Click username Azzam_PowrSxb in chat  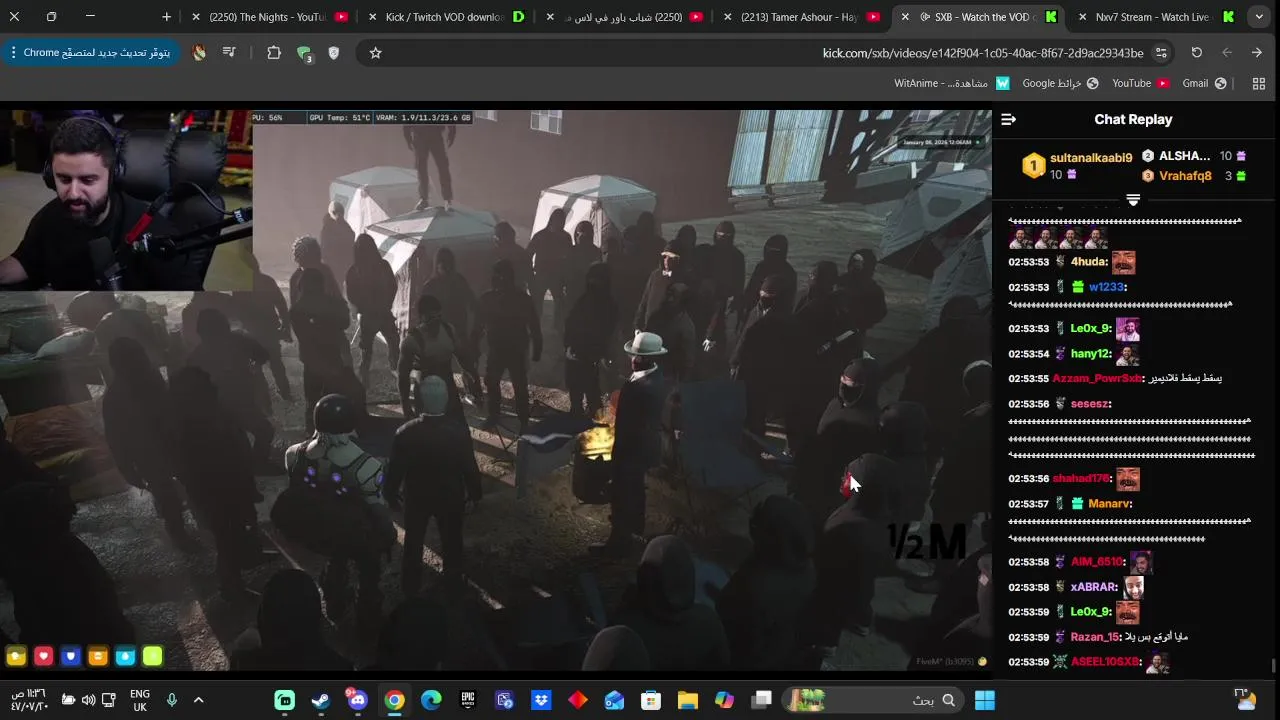pos(1097,379)
